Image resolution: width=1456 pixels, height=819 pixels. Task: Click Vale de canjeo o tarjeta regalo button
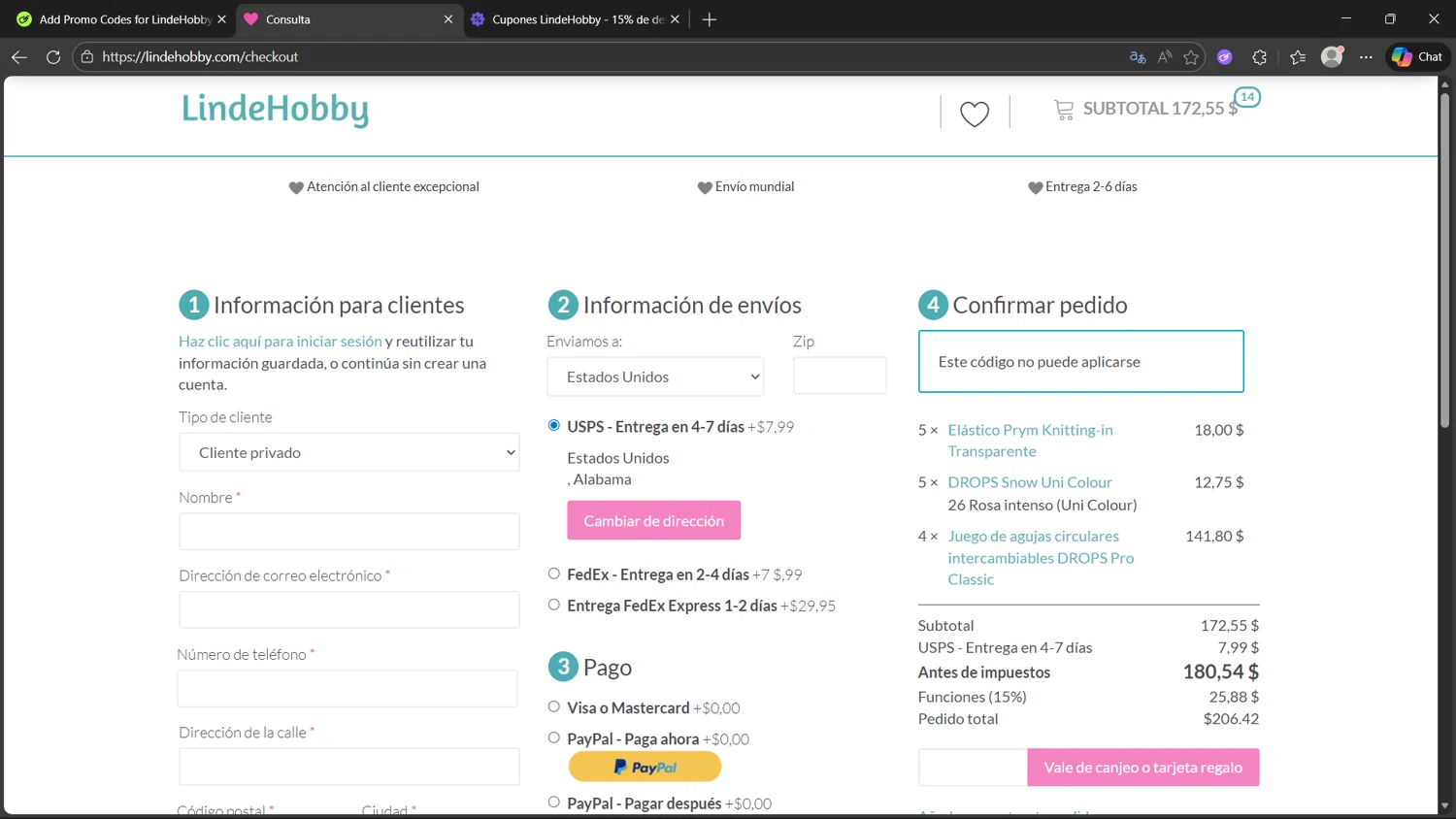[1143, 767]
